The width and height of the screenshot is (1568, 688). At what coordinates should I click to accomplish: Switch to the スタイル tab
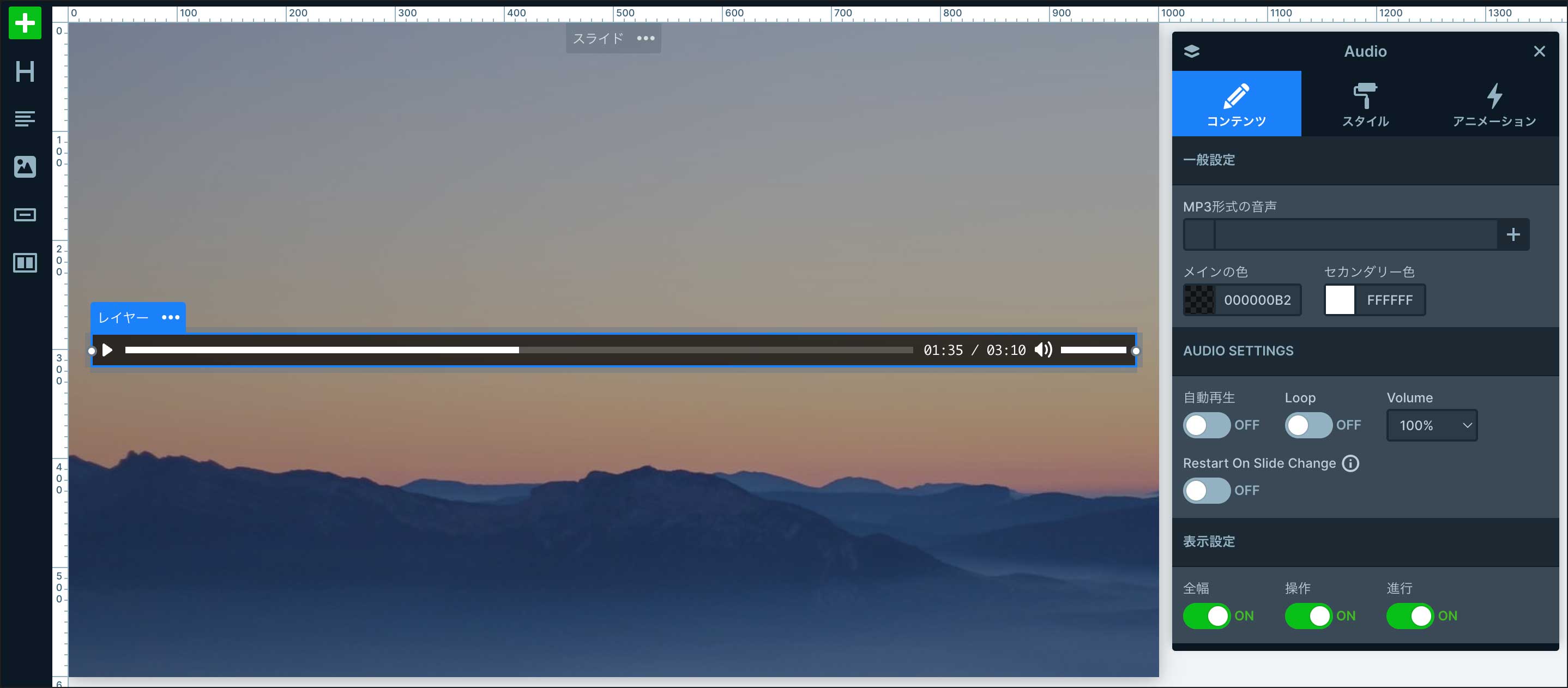1365,104
